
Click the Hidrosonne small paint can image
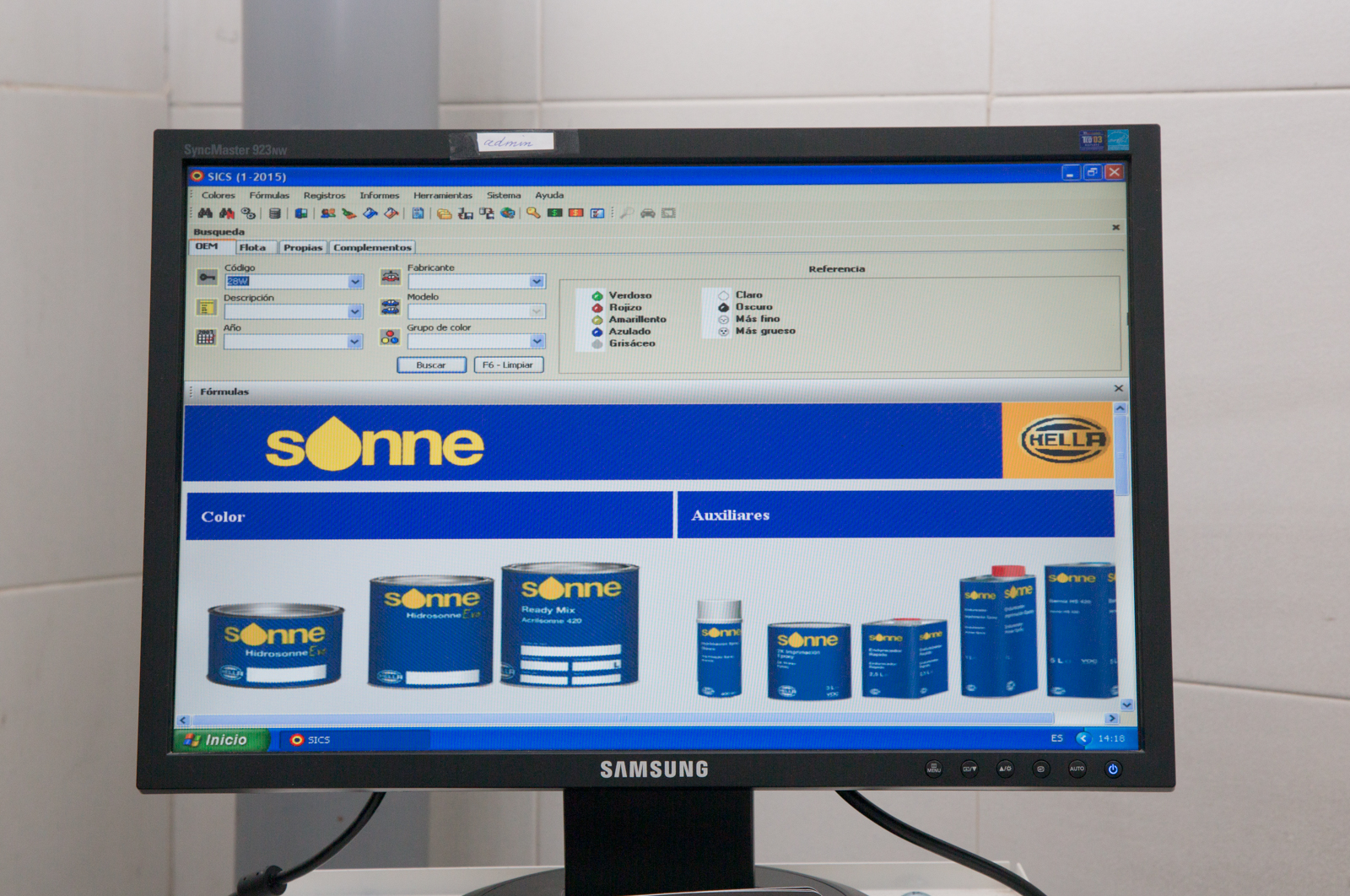[275, 645]
